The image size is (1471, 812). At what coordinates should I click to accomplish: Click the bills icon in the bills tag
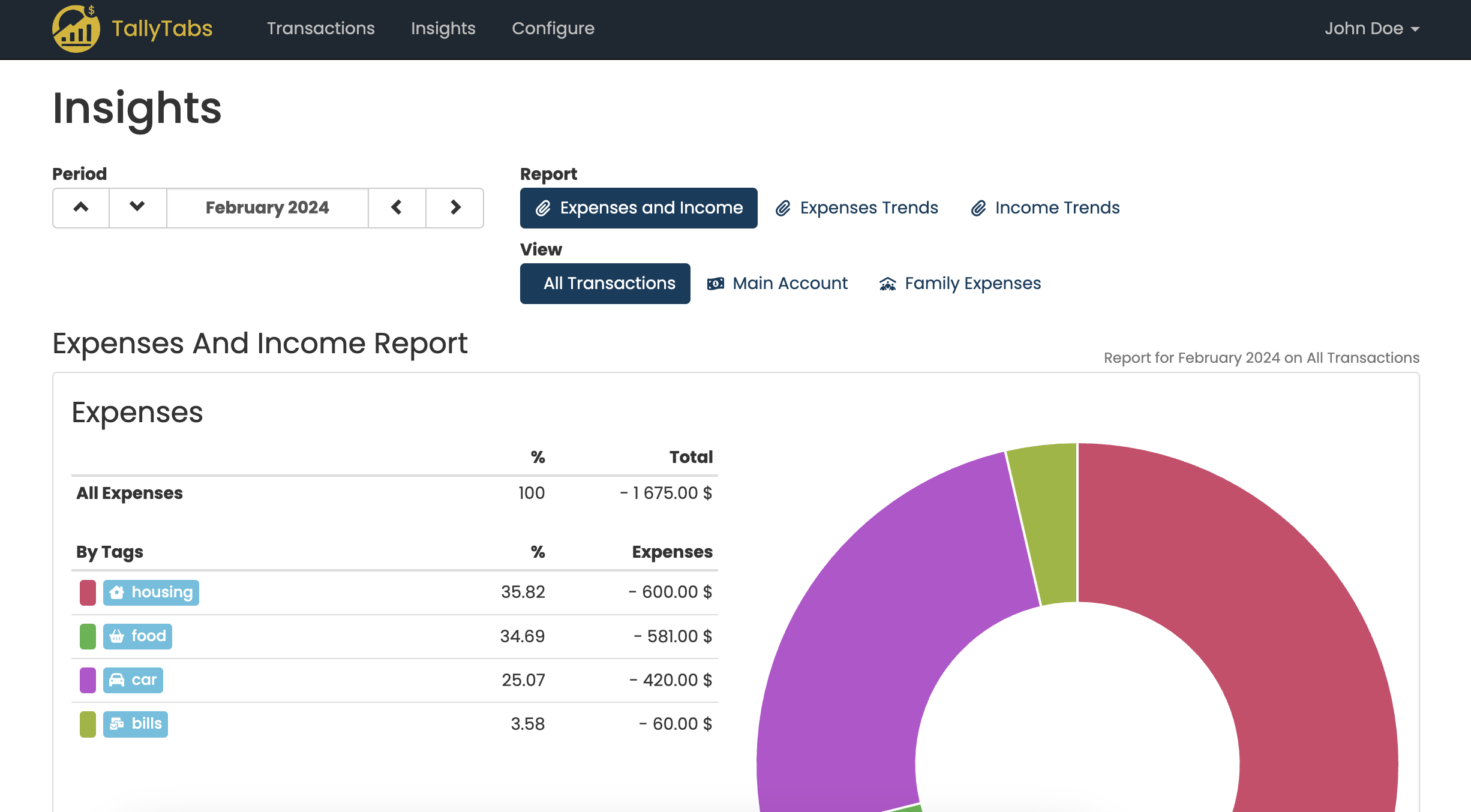pyautogui.click(x=117, y=724)
